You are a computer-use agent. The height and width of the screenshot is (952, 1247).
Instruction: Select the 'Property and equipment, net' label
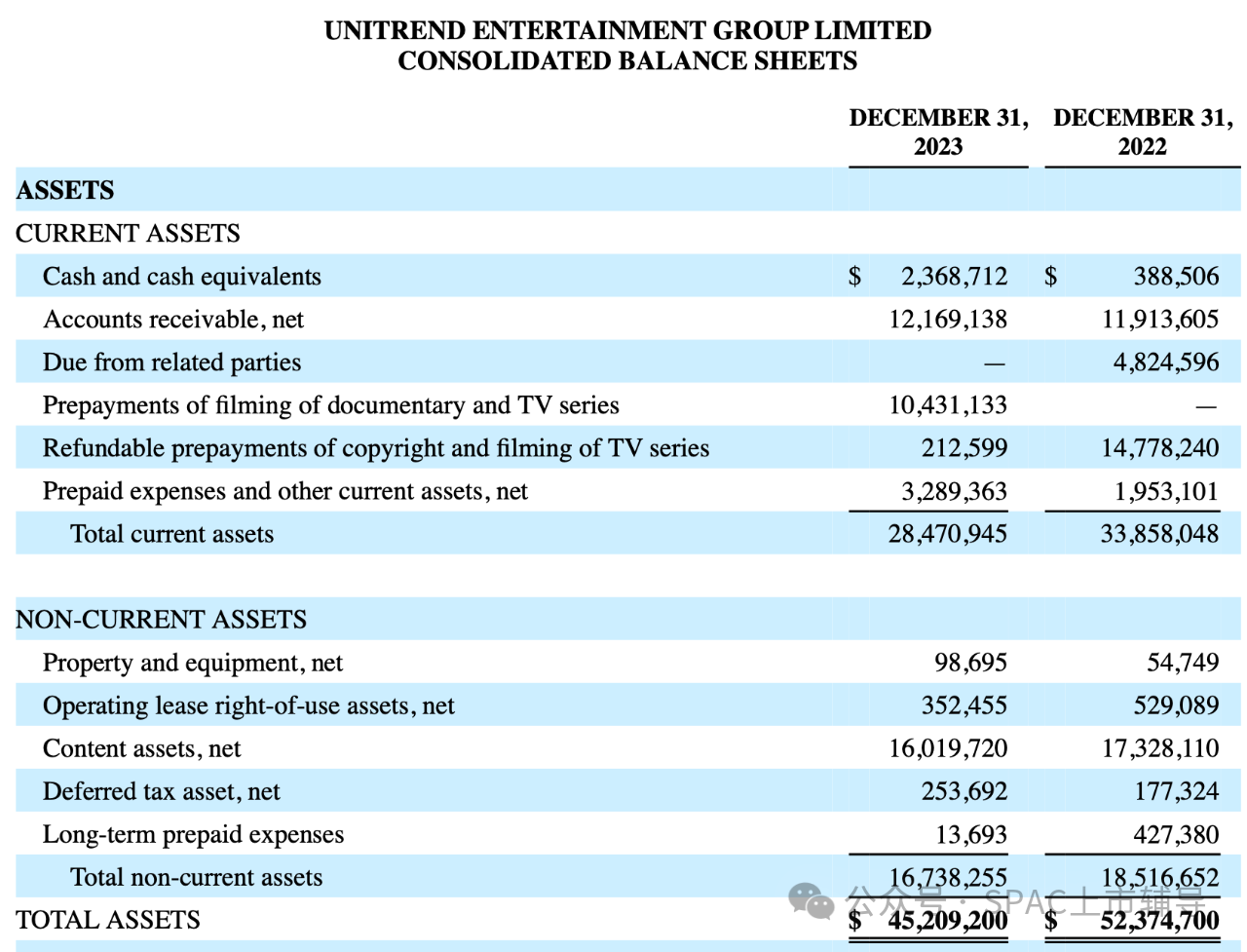tap(193, 663)
